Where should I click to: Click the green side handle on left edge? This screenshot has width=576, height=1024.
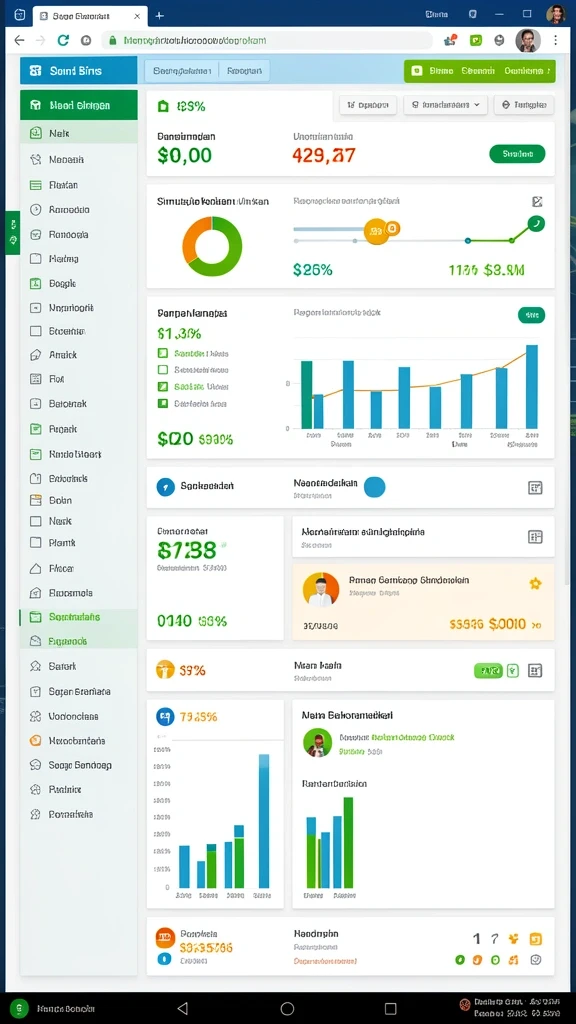(12, 232)
